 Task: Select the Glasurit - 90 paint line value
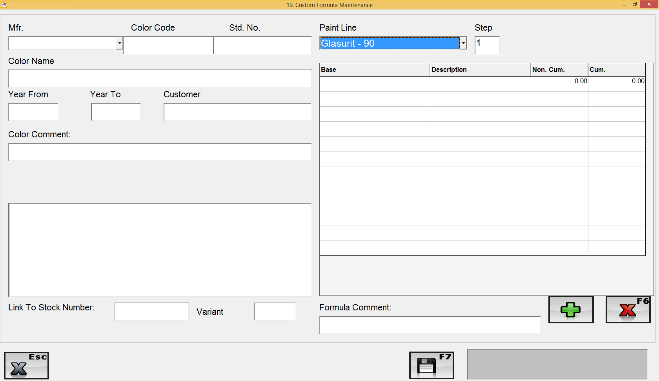(389, 43)
